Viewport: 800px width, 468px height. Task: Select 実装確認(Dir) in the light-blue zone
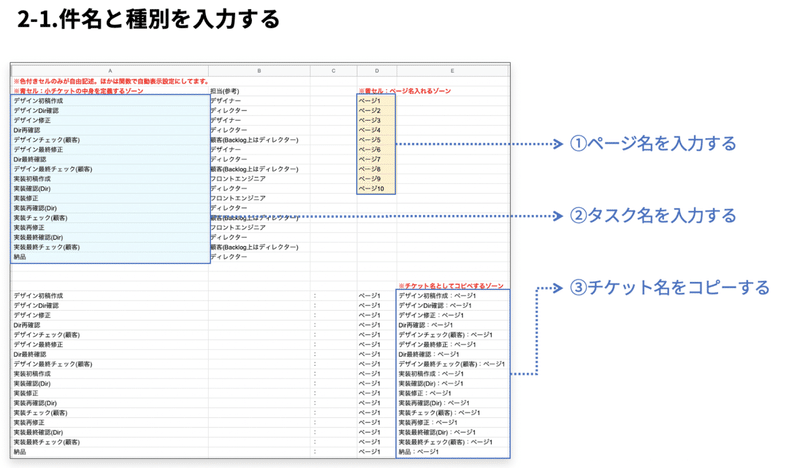[x=110, y=188]
